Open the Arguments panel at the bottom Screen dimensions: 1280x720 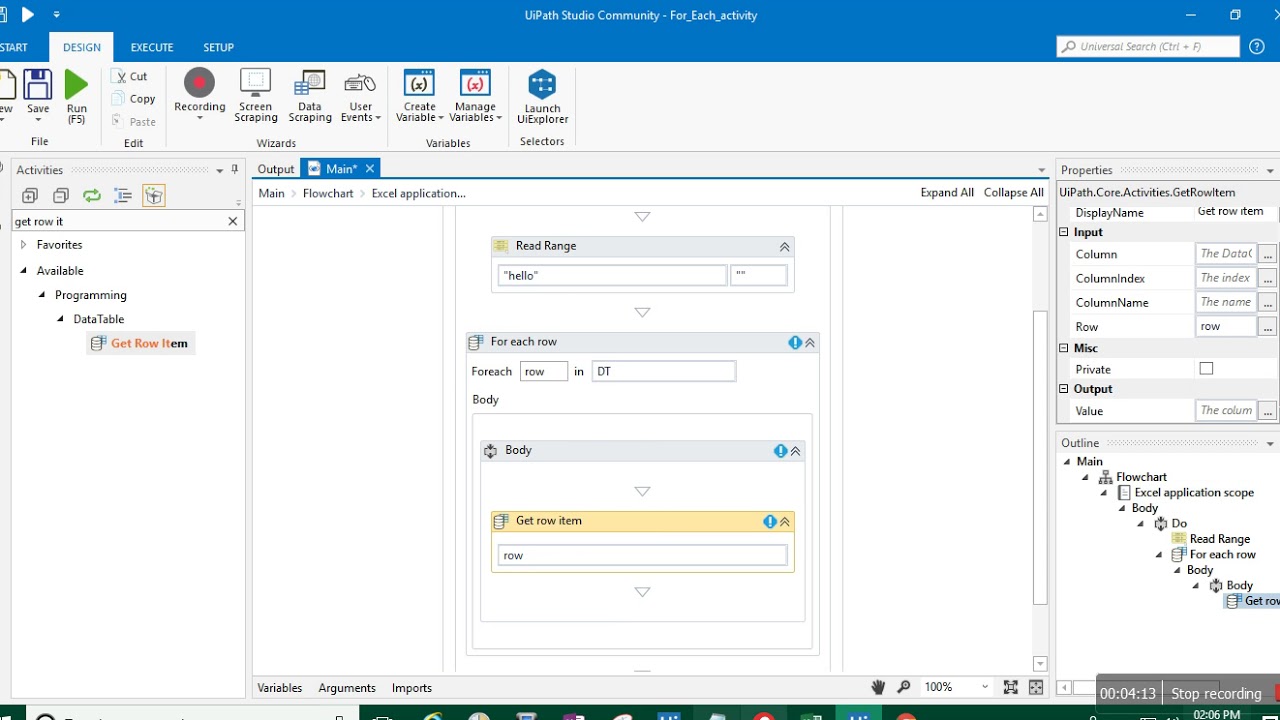[x=347, y=688]
